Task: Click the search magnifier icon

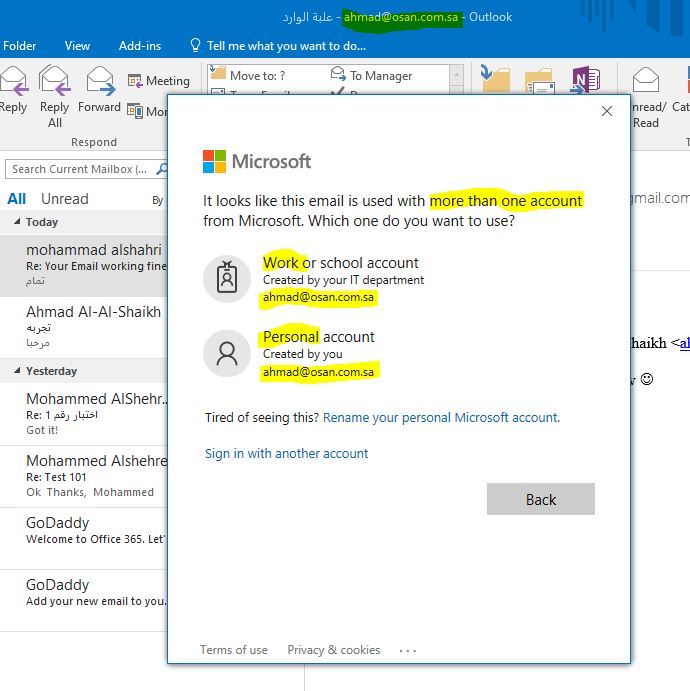Action: (x=162, y=169)
